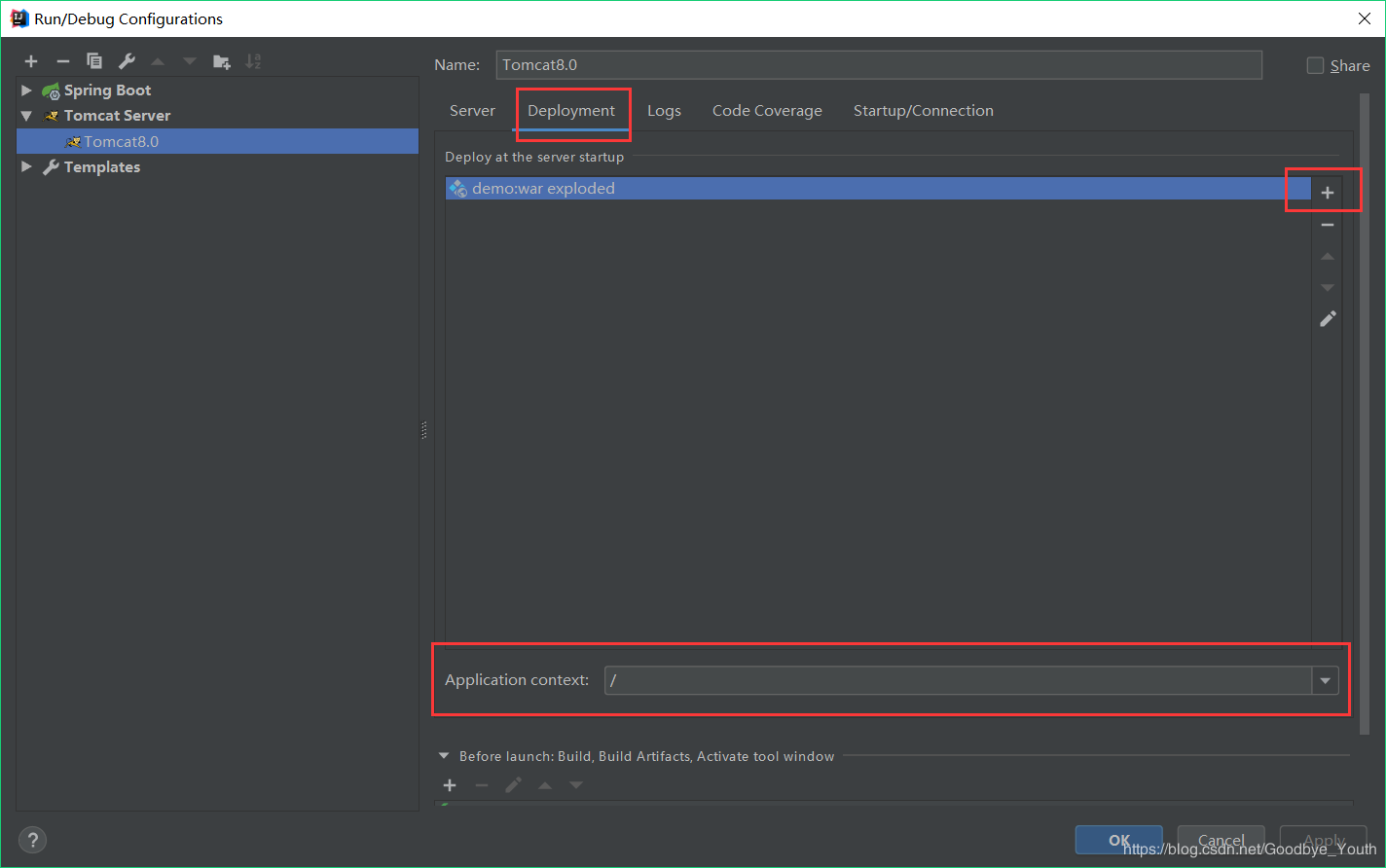Open edit defaults wrench icon in toolbar
1386x868 pixels.
(x=127, y=61)
